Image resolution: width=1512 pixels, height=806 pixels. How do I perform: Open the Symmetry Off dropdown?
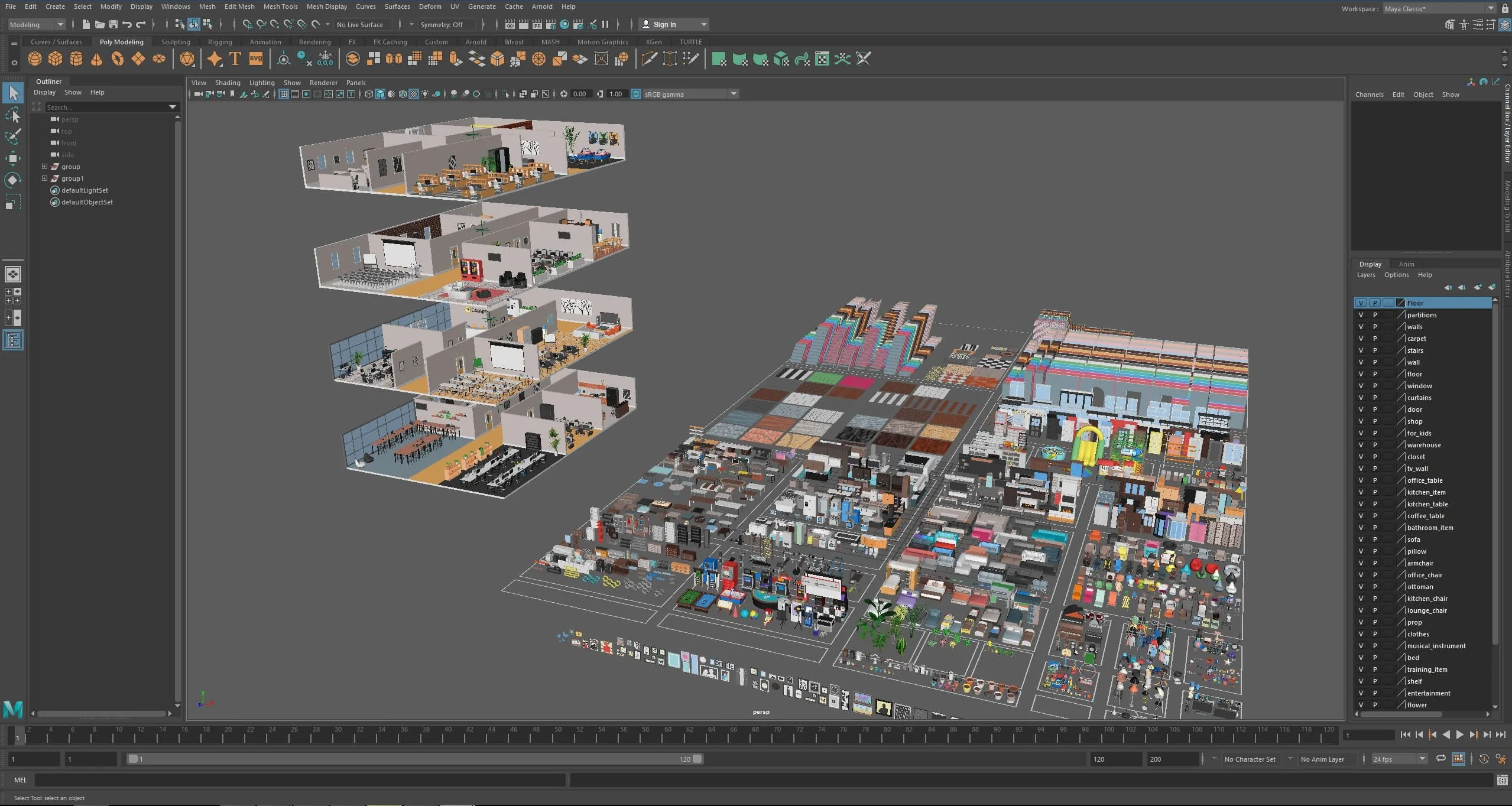click(x=446, y=24)
